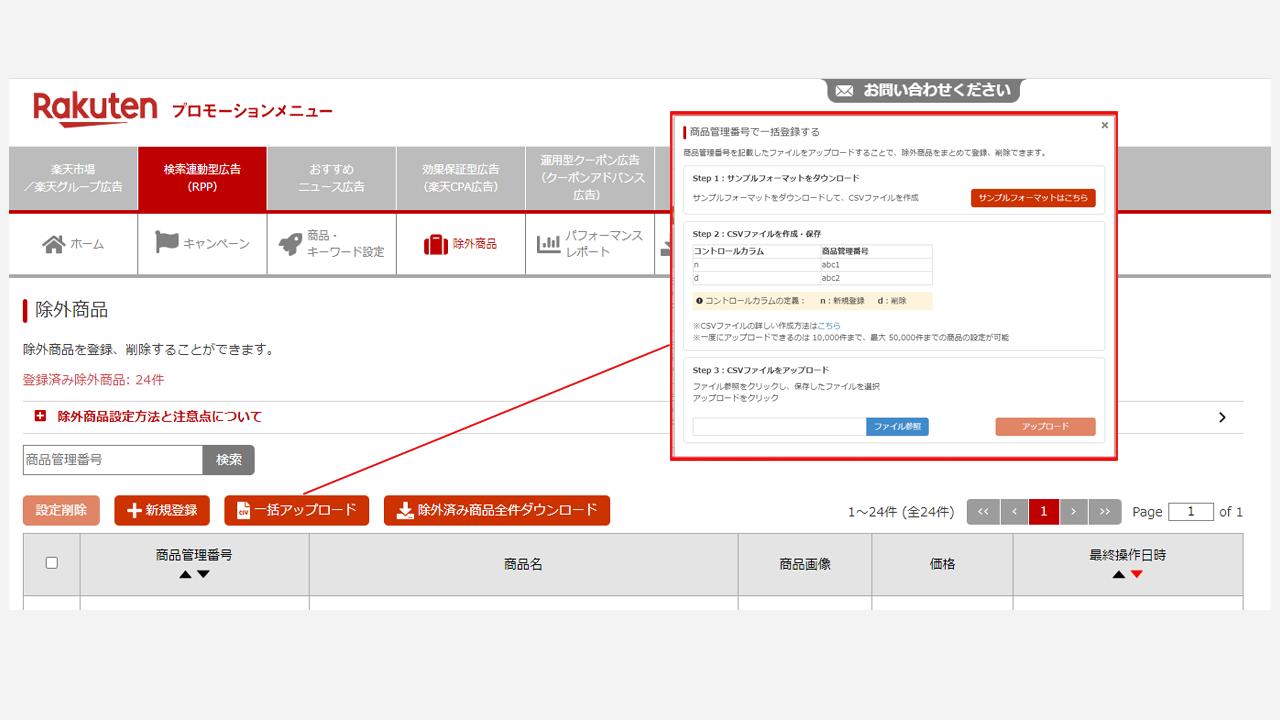Switch to 楽天市場/楽天グループ広告 tab
This screenshot has height=720, width=1280.
point(73,178)
